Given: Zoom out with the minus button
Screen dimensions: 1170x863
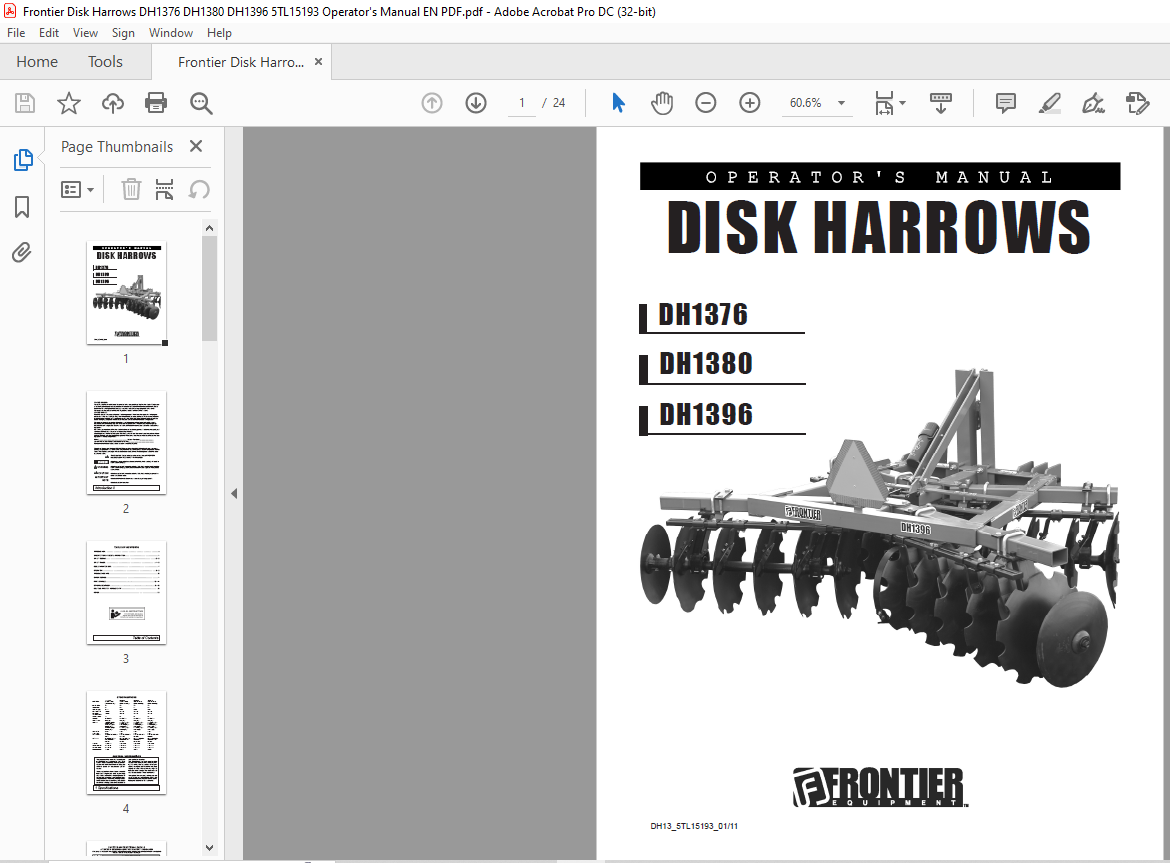Looking at the screenshot, I should click(705, 103).
